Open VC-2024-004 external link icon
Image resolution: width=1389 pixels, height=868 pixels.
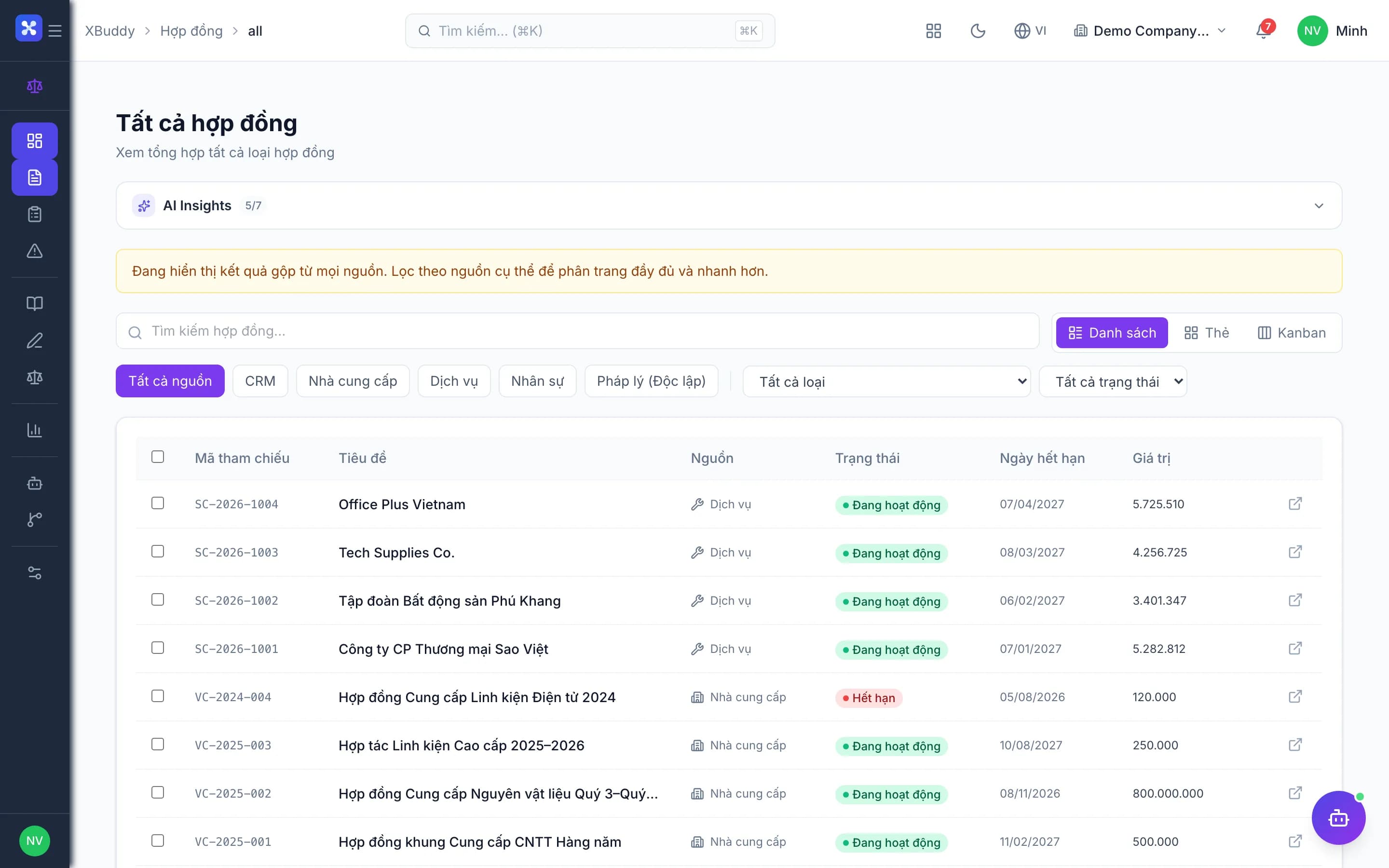pos(1295,696)
